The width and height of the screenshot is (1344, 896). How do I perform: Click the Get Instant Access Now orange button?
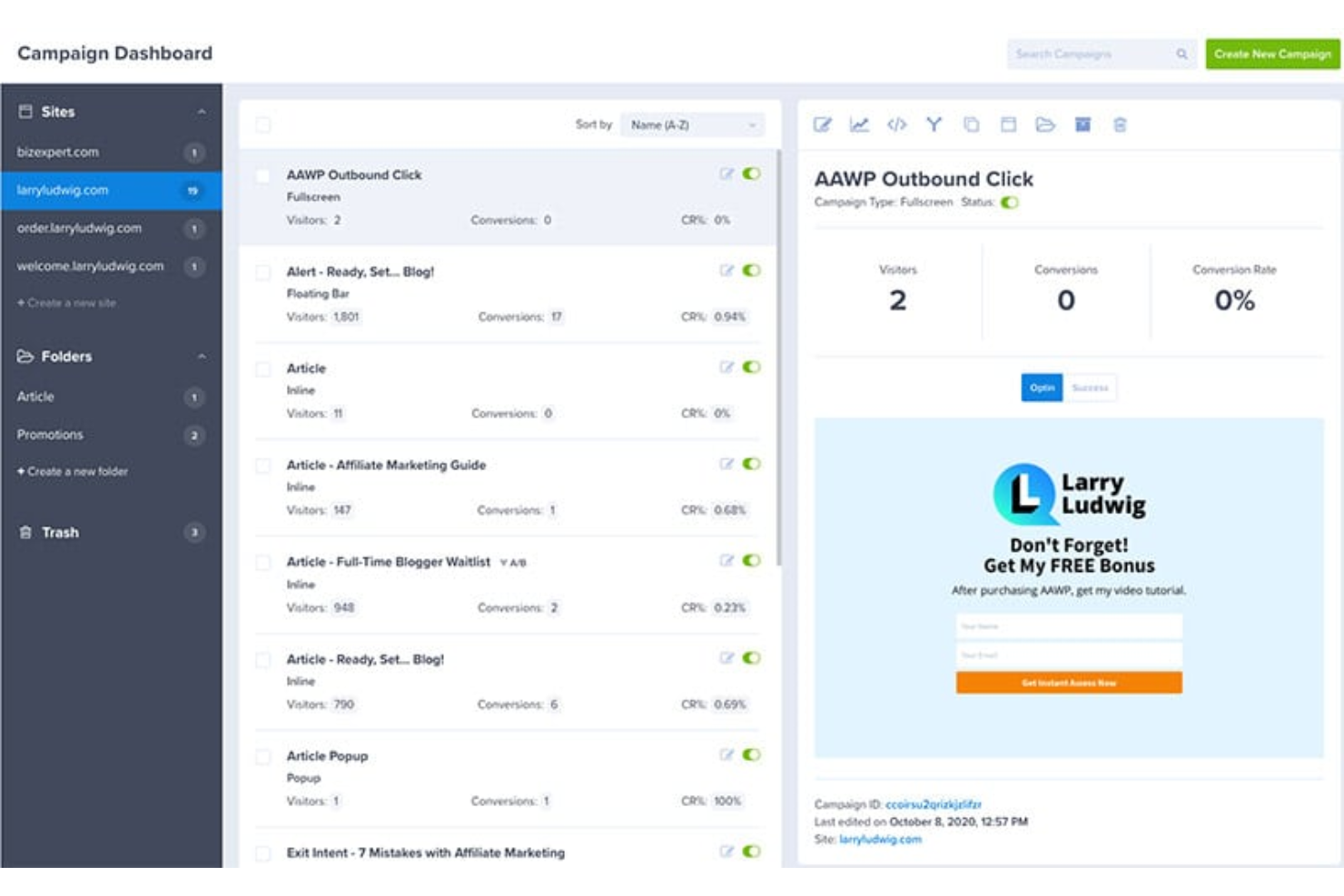pos(1069,682)
